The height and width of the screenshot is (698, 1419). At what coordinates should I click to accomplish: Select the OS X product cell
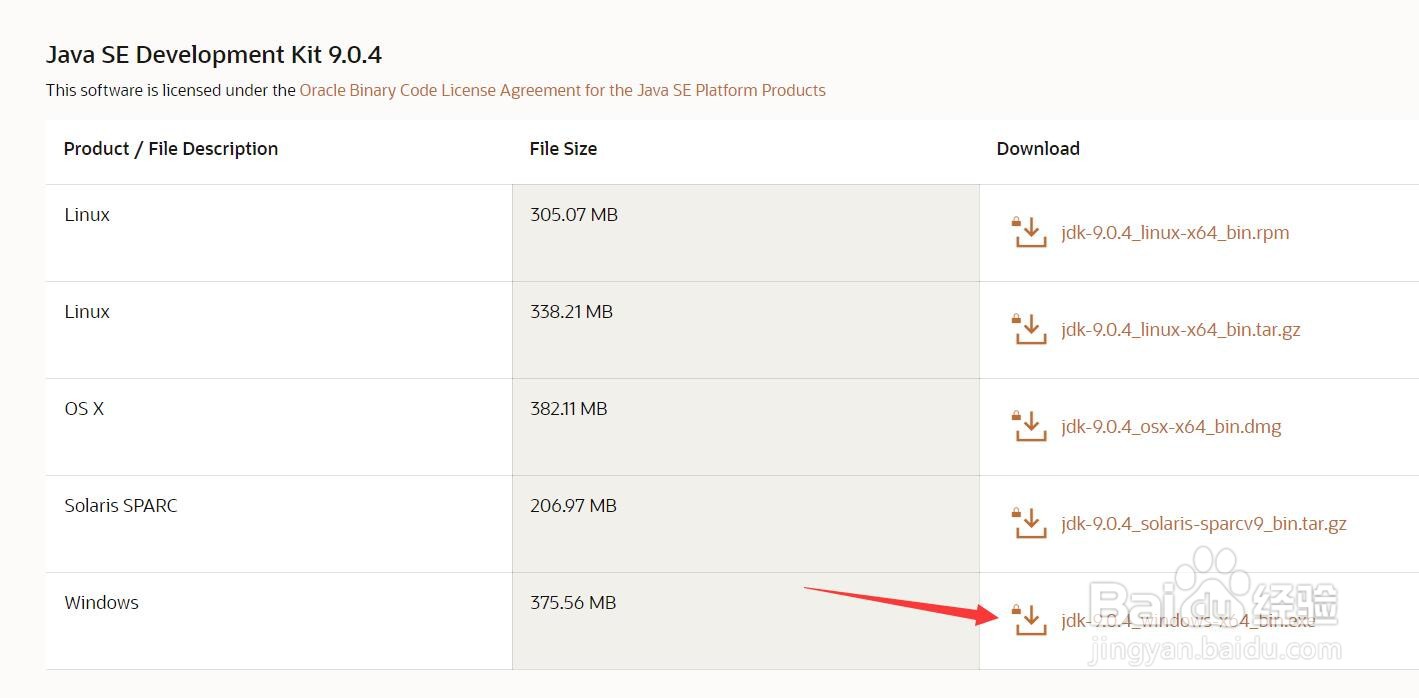tap(85, 409)
